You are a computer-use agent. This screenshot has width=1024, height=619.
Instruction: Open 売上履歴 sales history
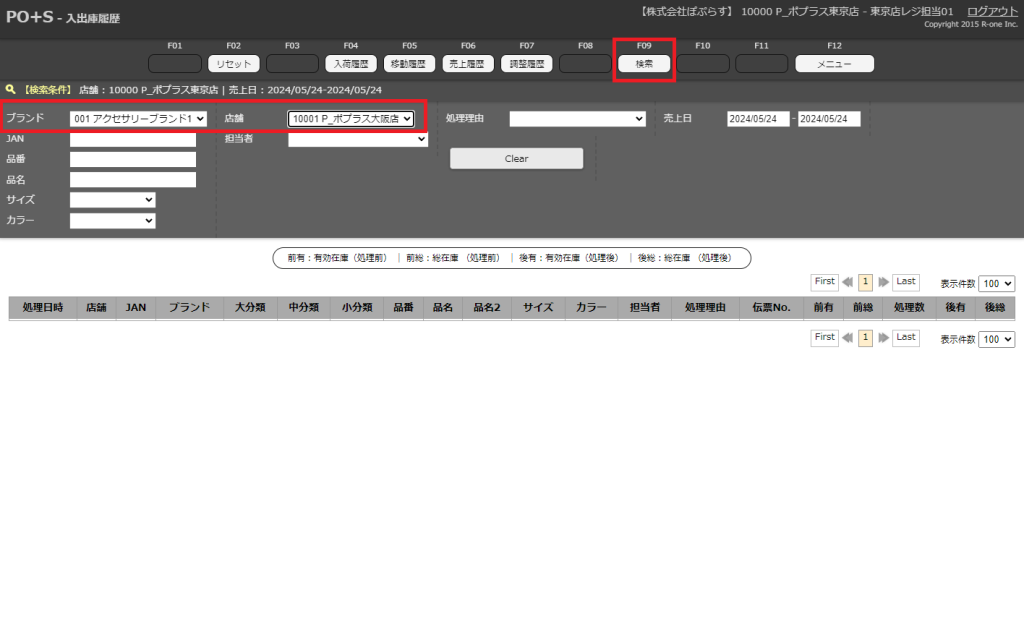point(468,64)
